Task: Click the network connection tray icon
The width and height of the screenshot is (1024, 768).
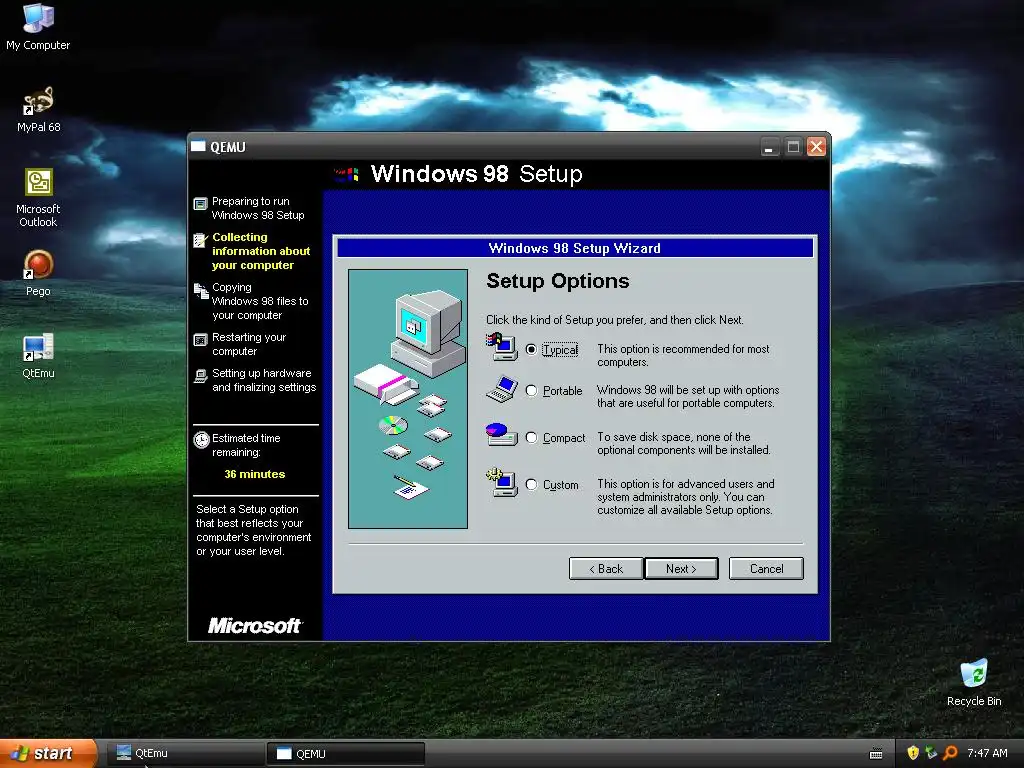Action: coord(931,753)
